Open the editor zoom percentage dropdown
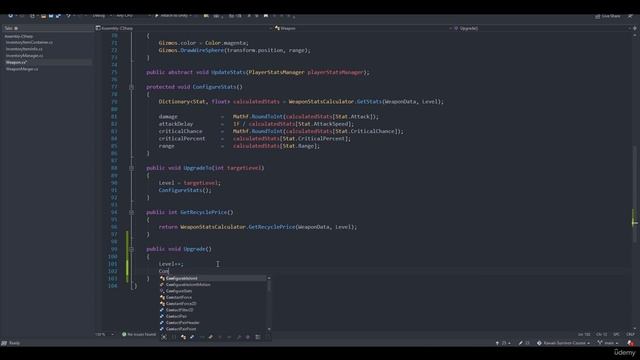Image resolution: width=640 pixels, height=360 pixels. tap(105, 334)
